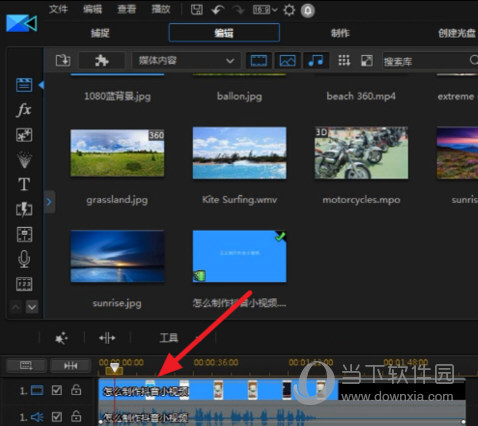Expand the library explorer side arrow
This screenshot has height=426, width=478.
pos(49,202)
